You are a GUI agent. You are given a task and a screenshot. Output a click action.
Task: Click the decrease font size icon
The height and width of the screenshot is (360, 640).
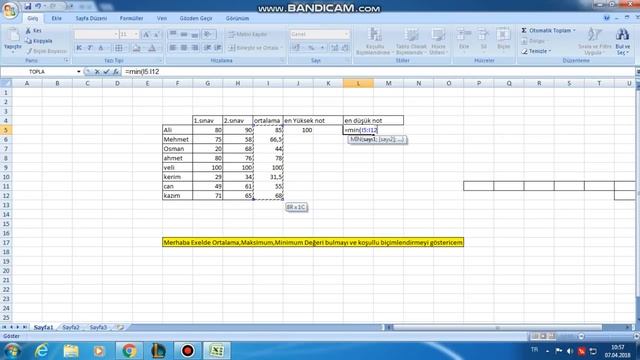pos(156,35)
